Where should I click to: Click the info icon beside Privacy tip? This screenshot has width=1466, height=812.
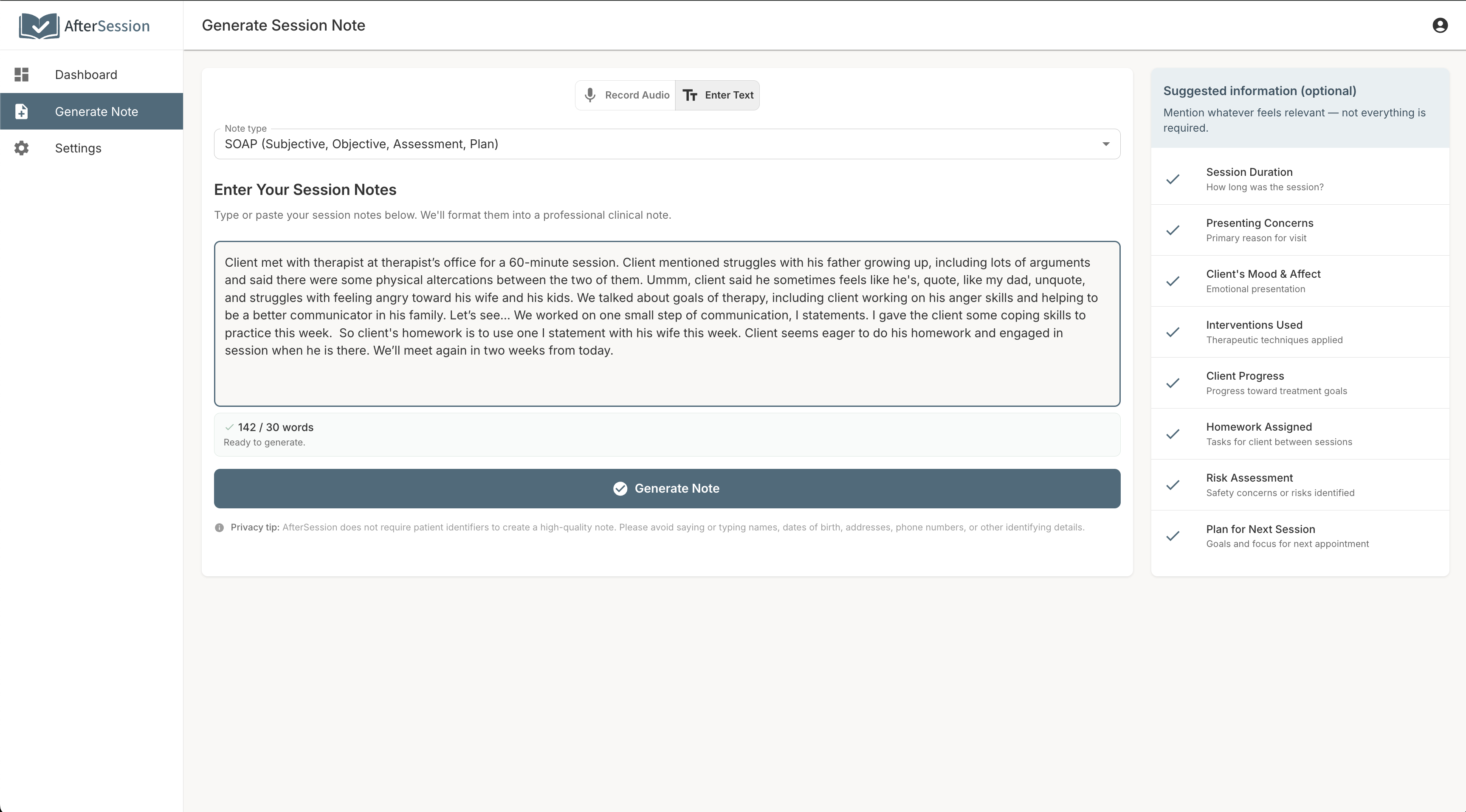[219, 527]
